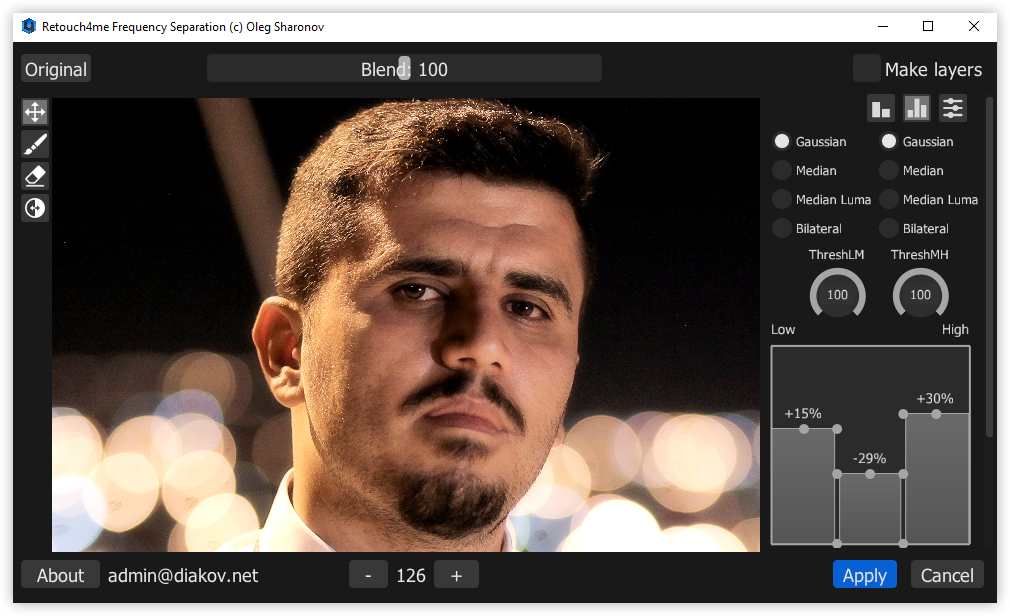Select the Brush tool
Screen dimensions: 1010x616
coord(35,144)
